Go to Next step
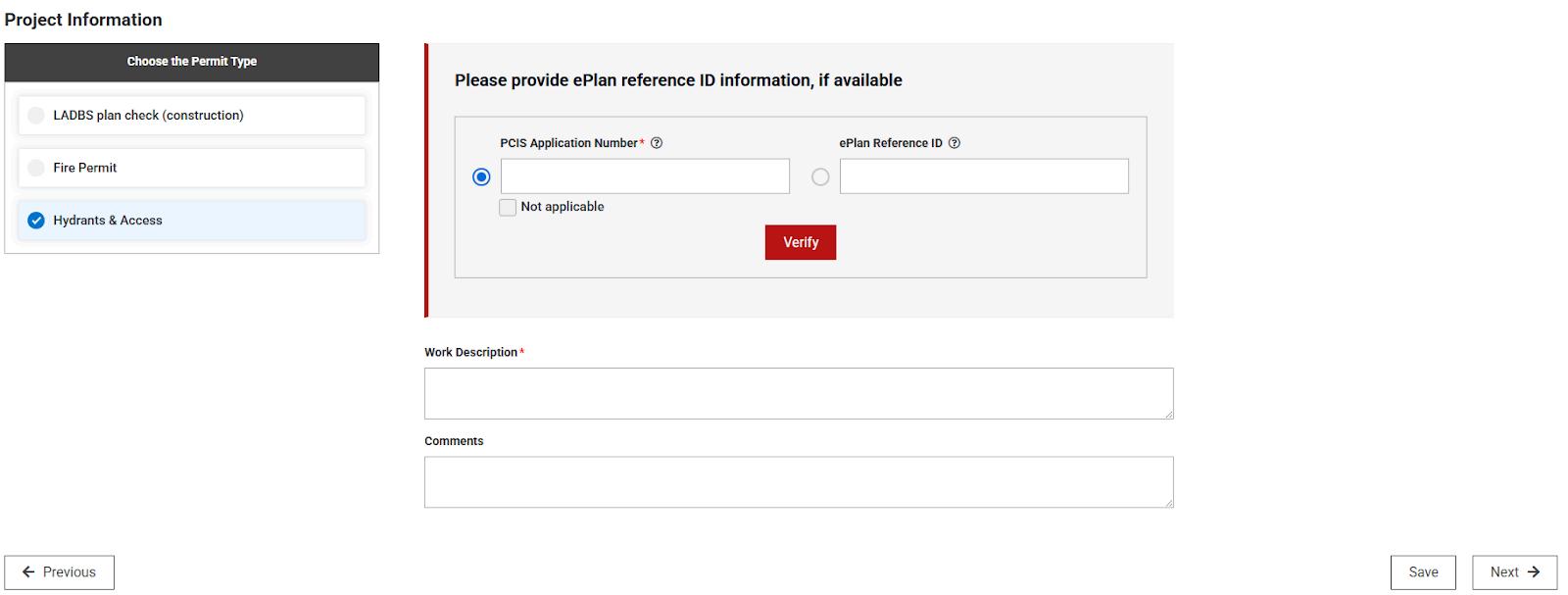 1513,572
